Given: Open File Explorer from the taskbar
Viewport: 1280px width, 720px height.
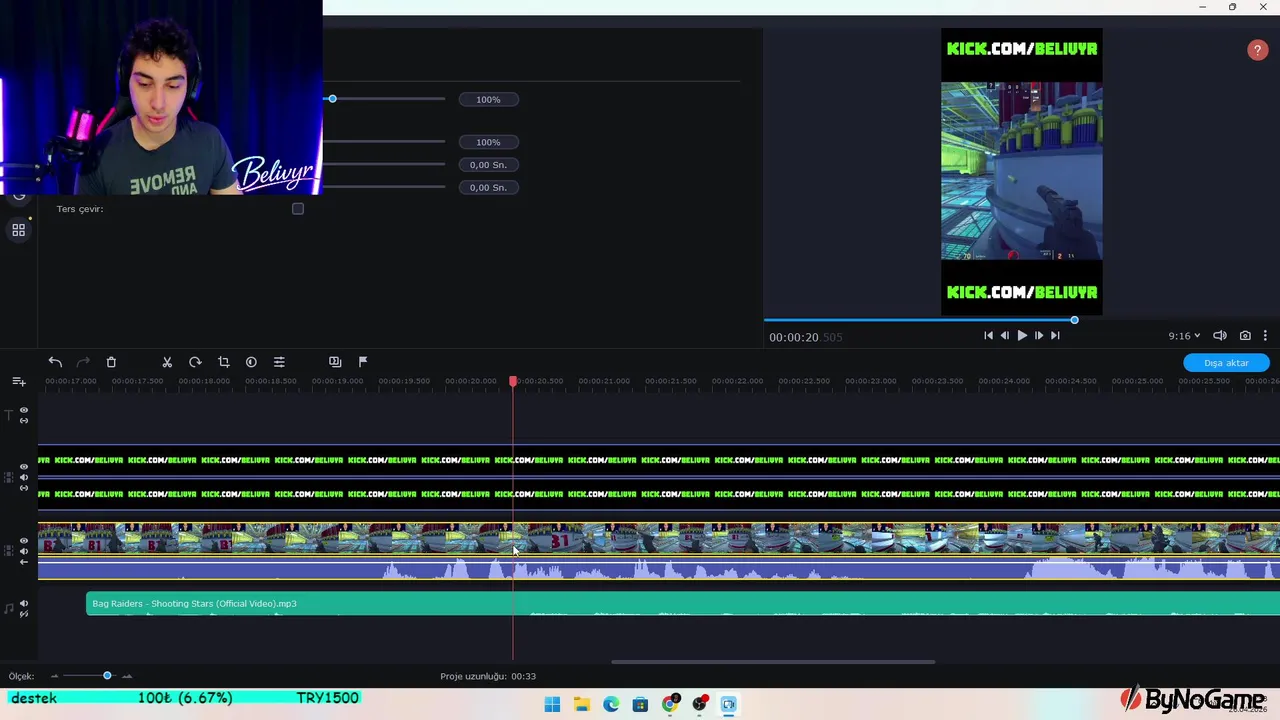Looking at the screenshot, I should [581, 704].
